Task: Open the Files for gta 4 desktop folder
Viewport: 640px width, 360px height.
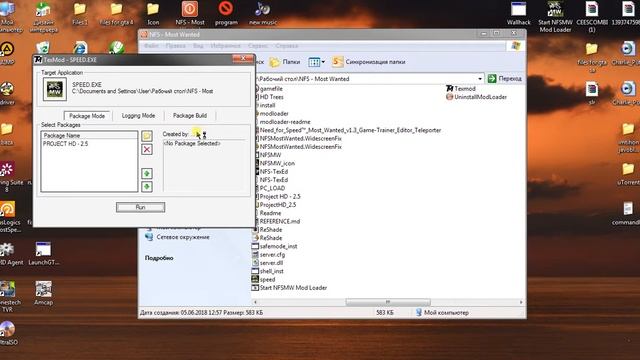Action: click(x=116, y=13)
